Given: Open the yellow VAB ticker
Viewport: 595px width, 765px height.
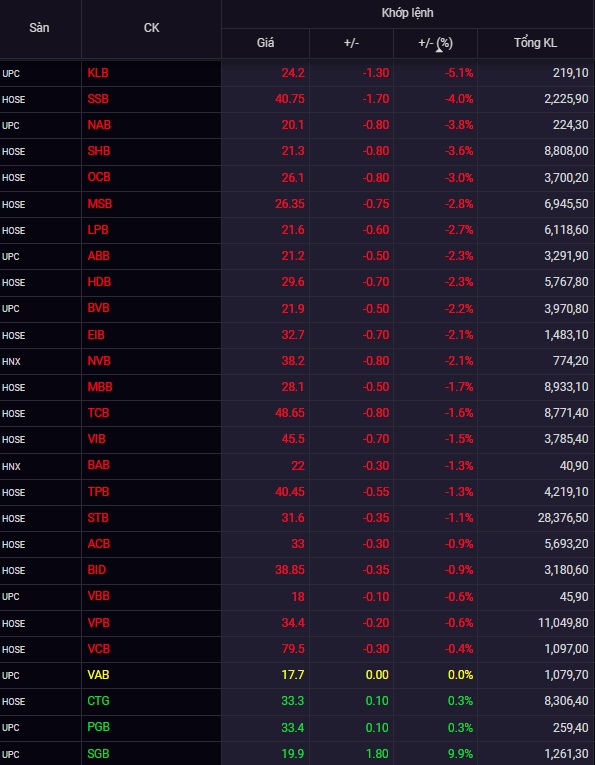Looking at the screenshot, I should (98, 675).
